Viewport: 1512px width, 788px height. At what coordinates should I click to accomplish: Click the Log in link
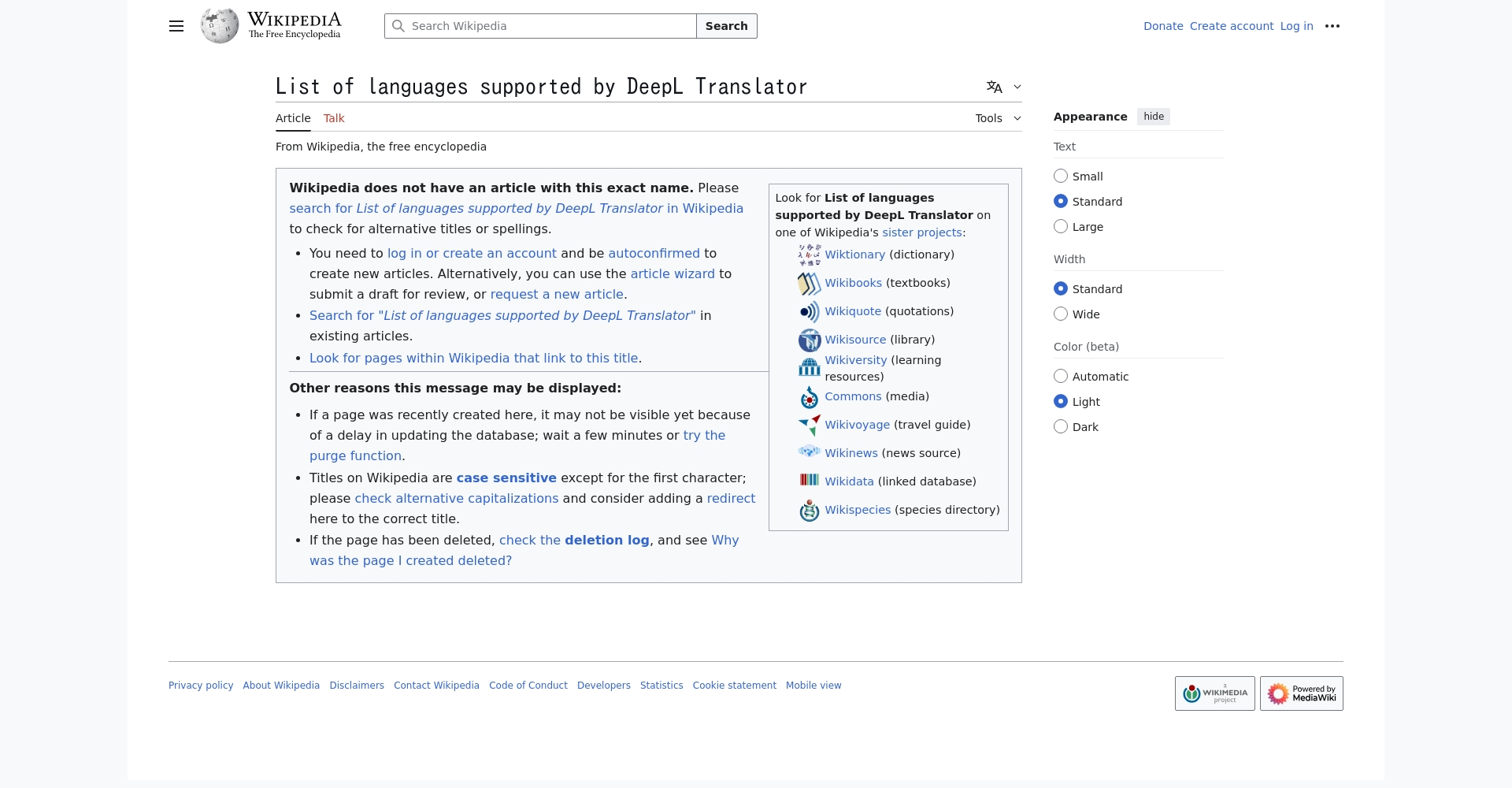(x=1296, y=26)
